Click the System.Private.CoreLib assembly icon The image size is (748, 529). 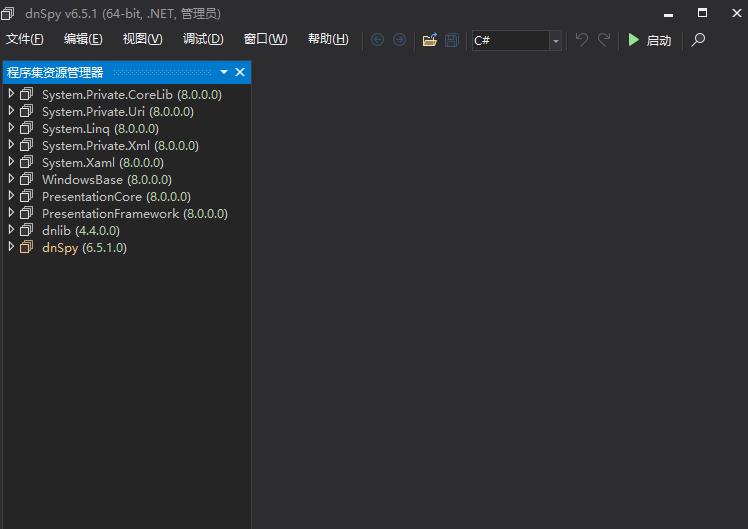tap(27, 94)
